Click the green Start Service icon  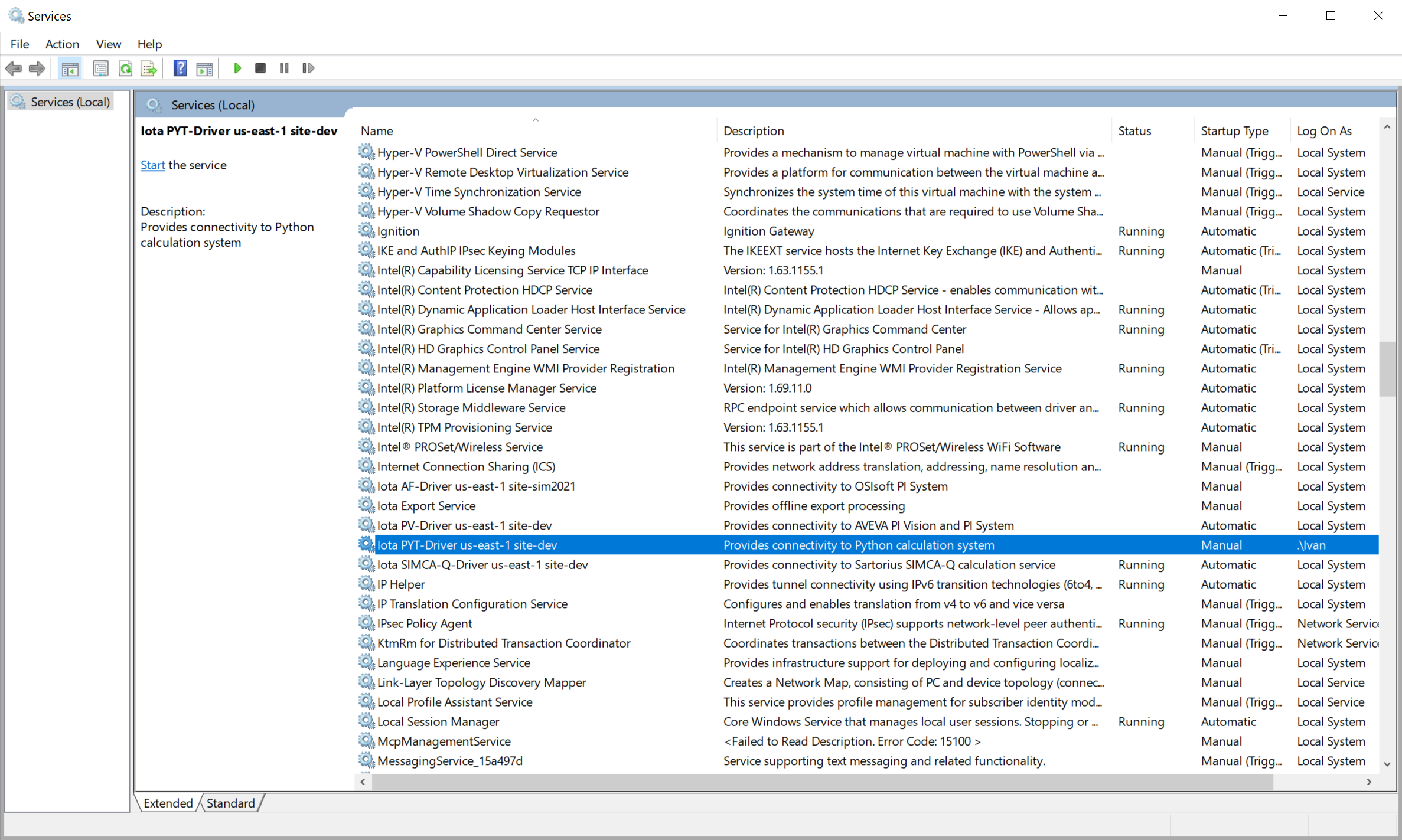coord(237,68)
